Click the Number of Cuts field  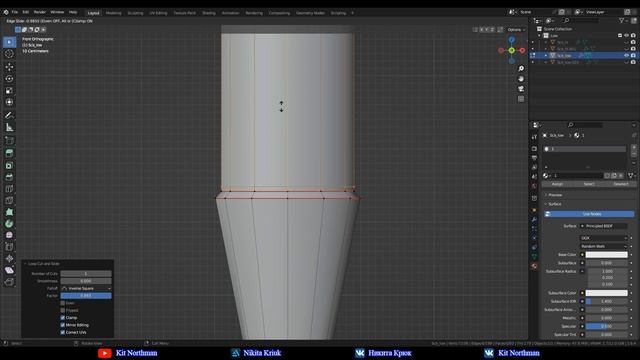86,274
